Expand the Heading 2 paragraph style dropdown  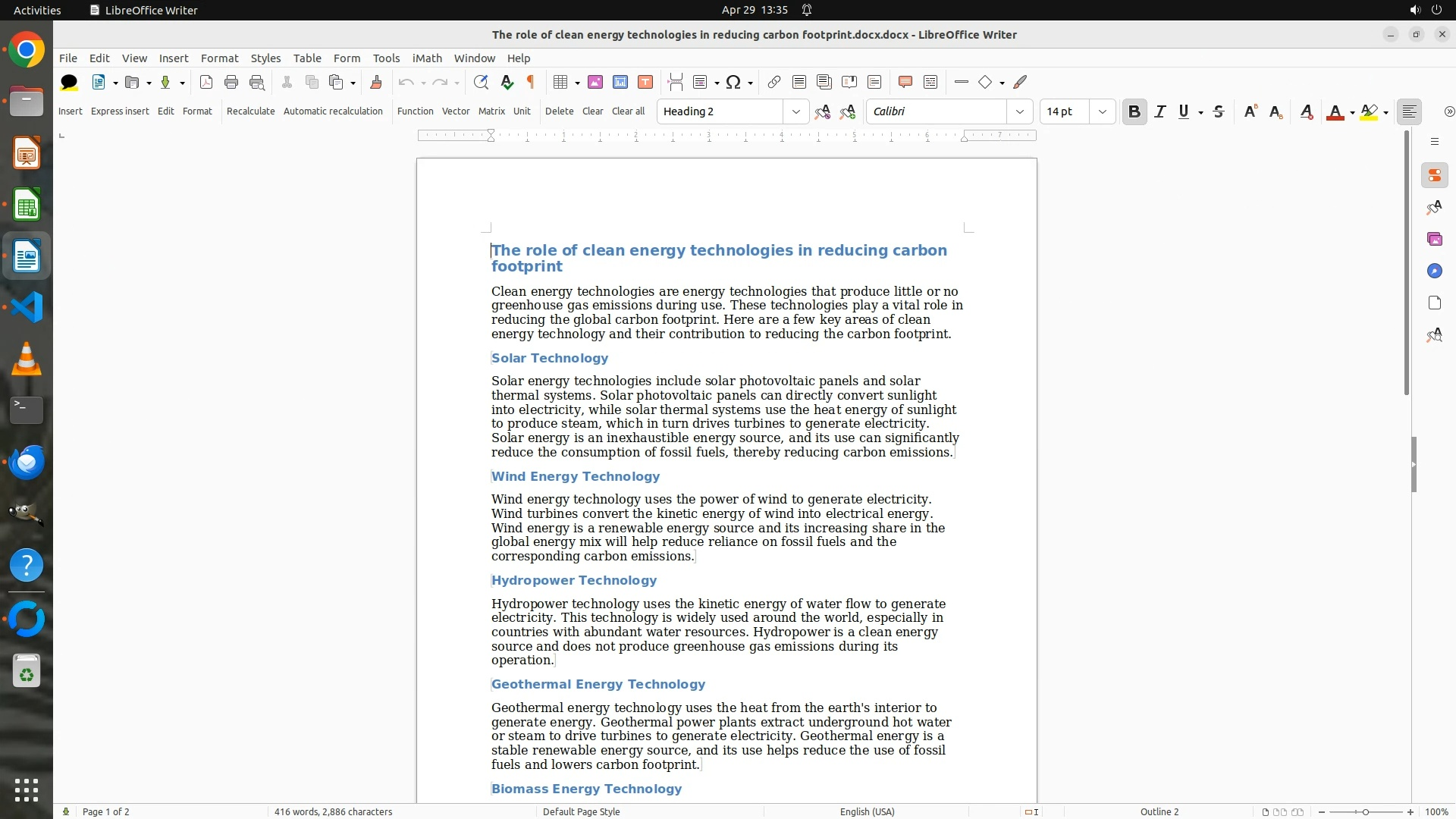coord(795,111)
